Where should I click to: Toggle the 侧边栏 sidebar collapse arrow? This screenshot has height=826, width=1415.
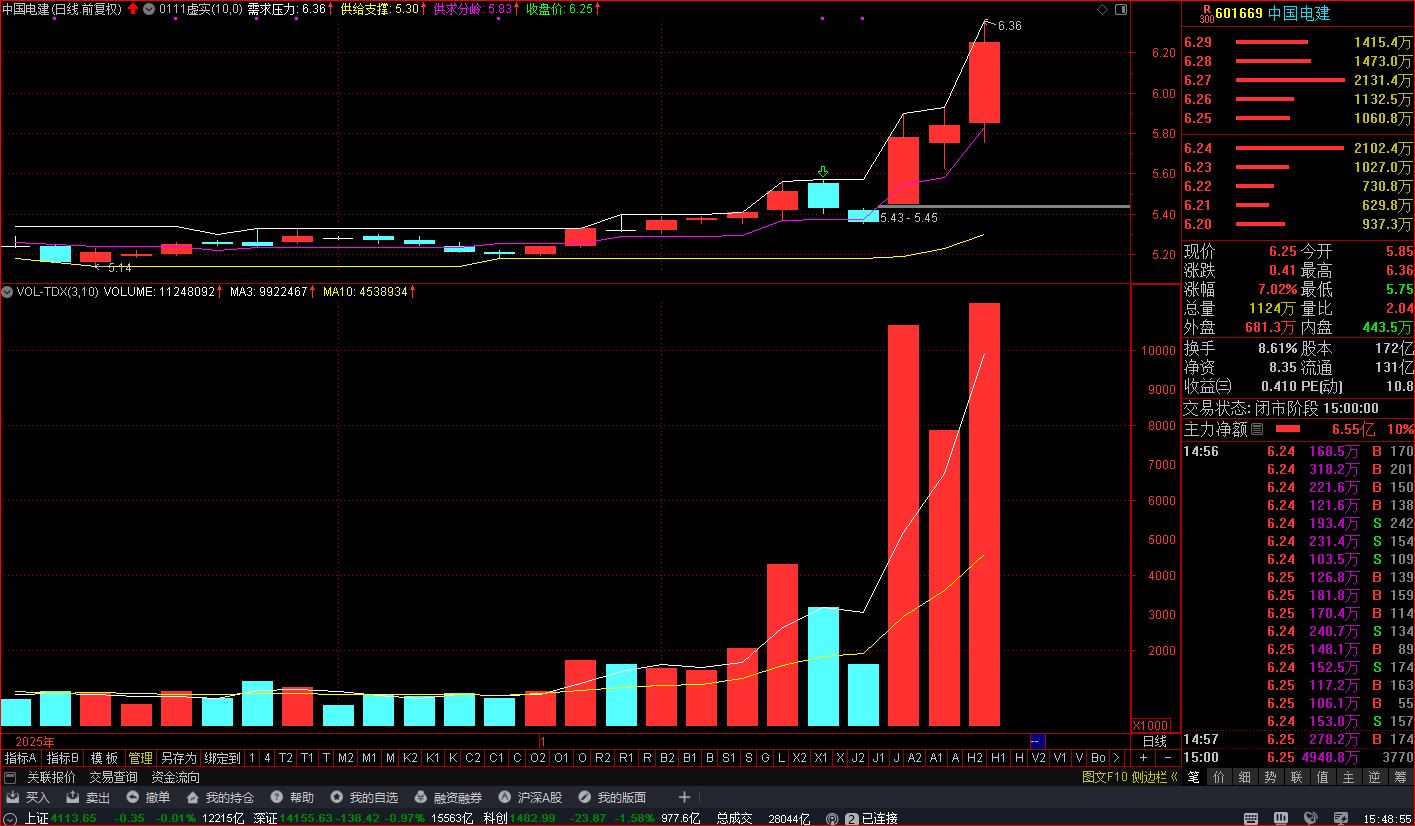[1174, 777]
